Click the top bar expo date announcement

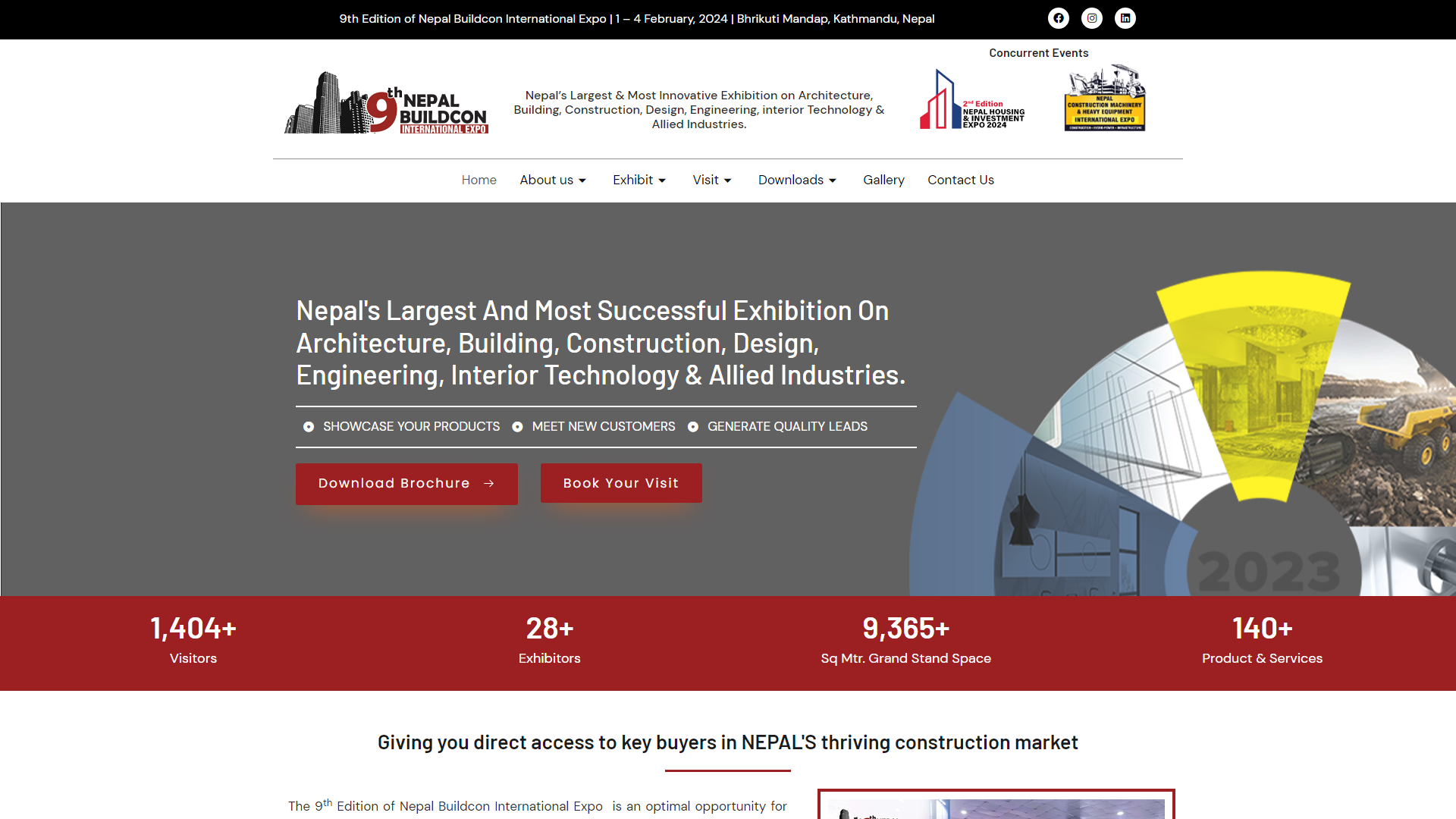click(637, 19)
